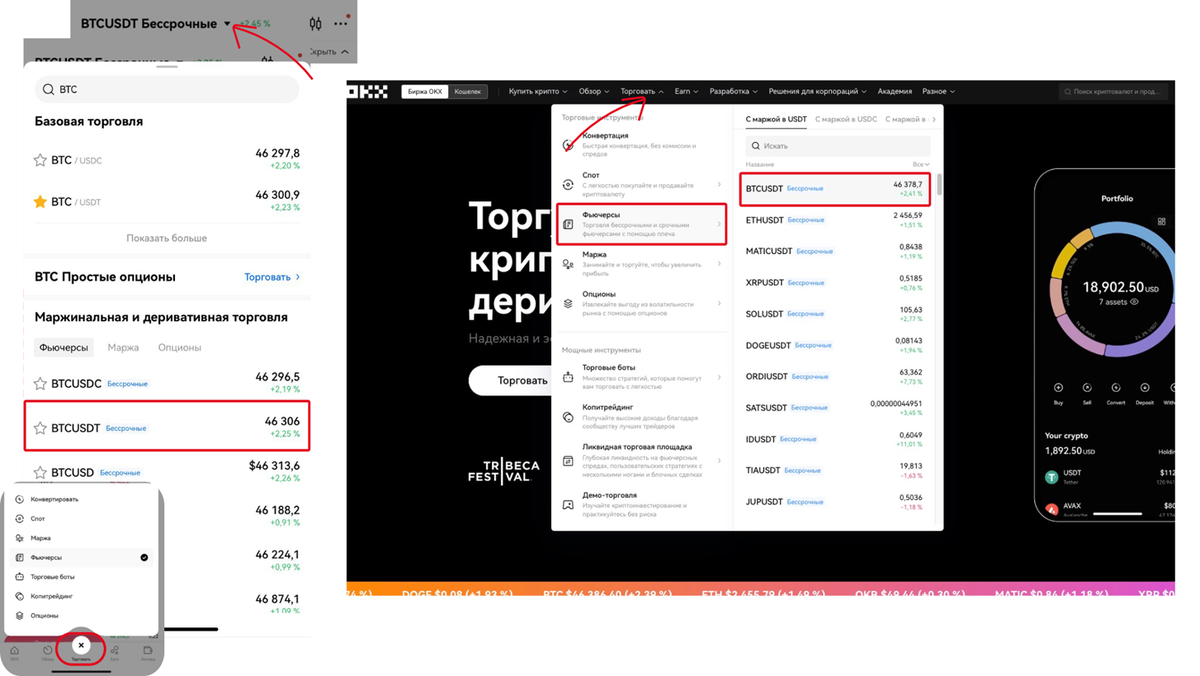This screenshot has height=676, width=1200.
Task: Toggle the eye icon beside 7 assets
Action: pos(1134,301)
